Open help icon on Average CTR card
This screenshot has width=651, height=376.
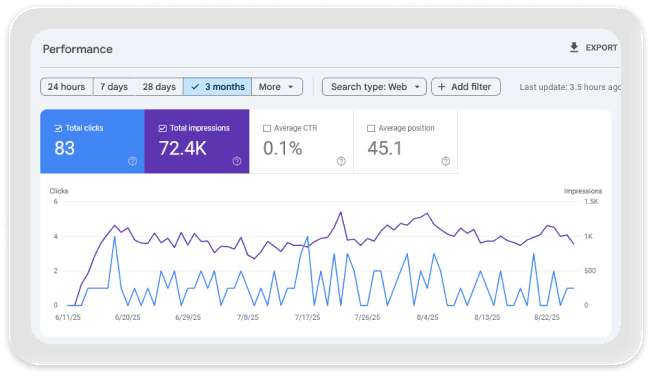[x=341, y=161]
